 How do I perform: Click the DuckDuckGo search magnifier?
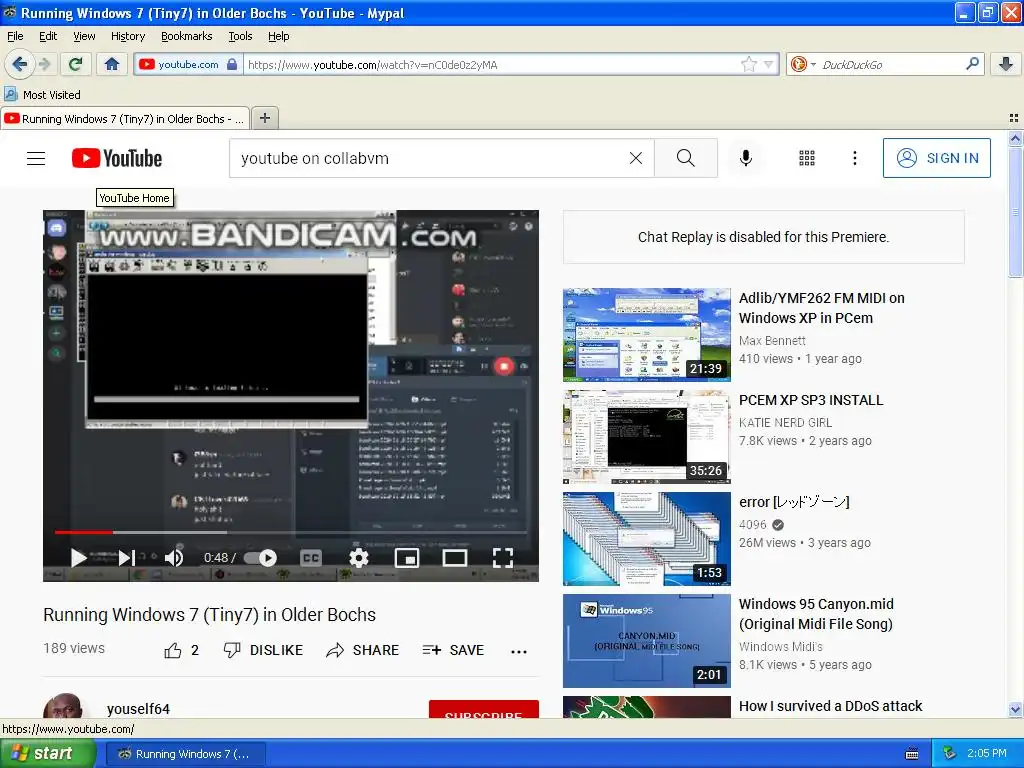[x=972, y=64]
